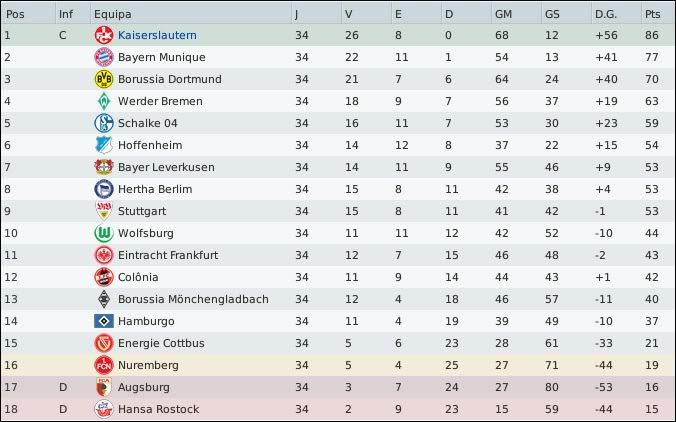
Task: Click the Bayer Leverkusen crest icon
Action: [102, 167]
